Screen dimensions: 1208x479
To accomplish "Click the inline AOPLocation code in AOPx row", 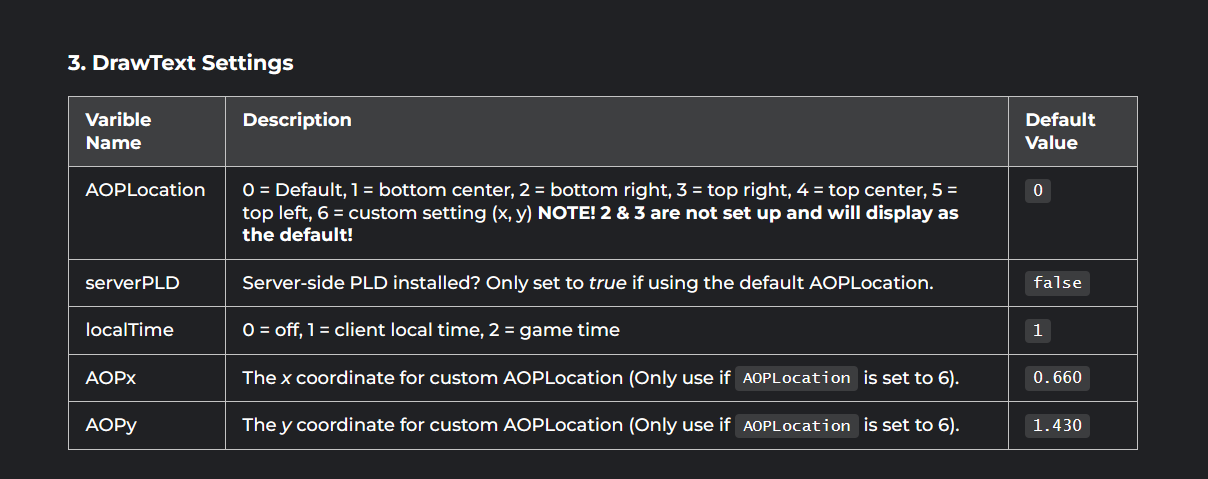I will click(x=797, y=378).
